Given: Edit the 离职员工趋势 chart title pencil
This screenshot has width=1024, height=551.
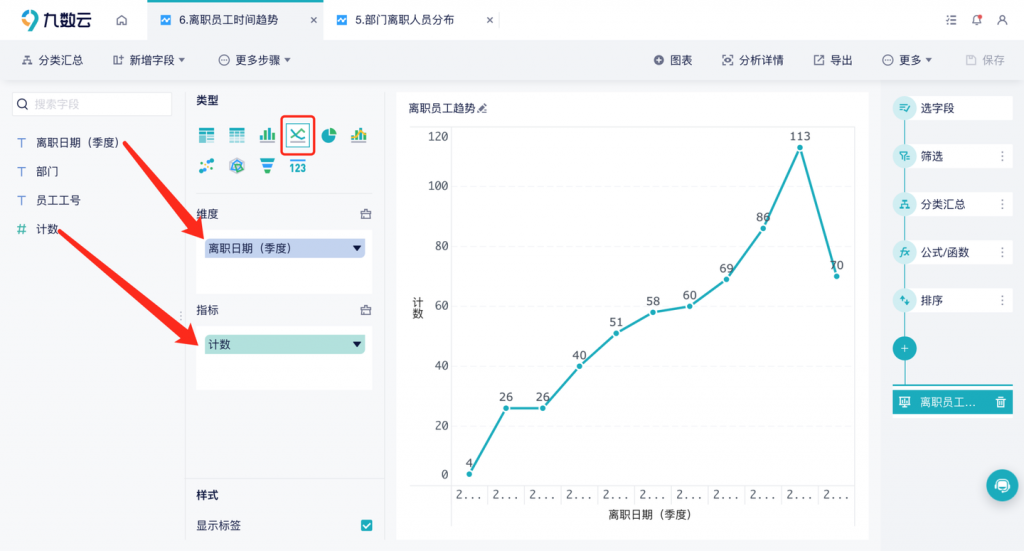Looking at the screenshot, I should point(482,108).
